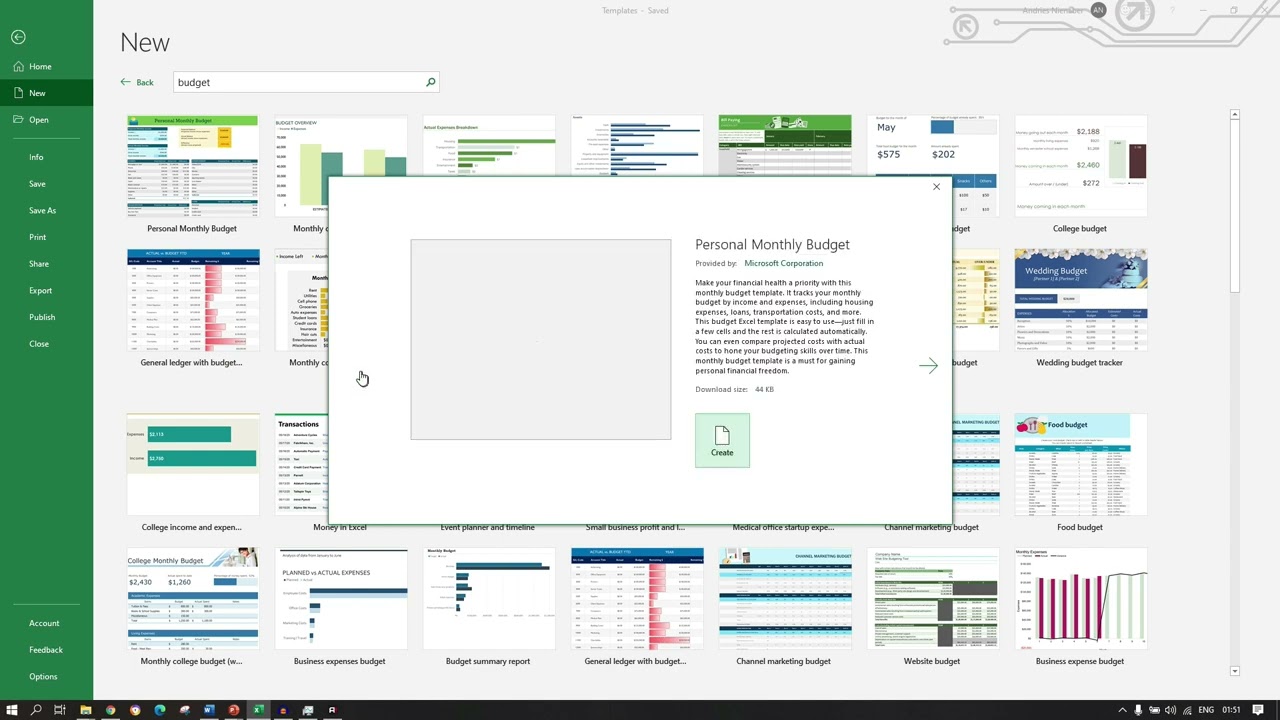This screenshot has height=720, width=1280.
Task: Click the back arrow at top left
Action: pos(18,37)
